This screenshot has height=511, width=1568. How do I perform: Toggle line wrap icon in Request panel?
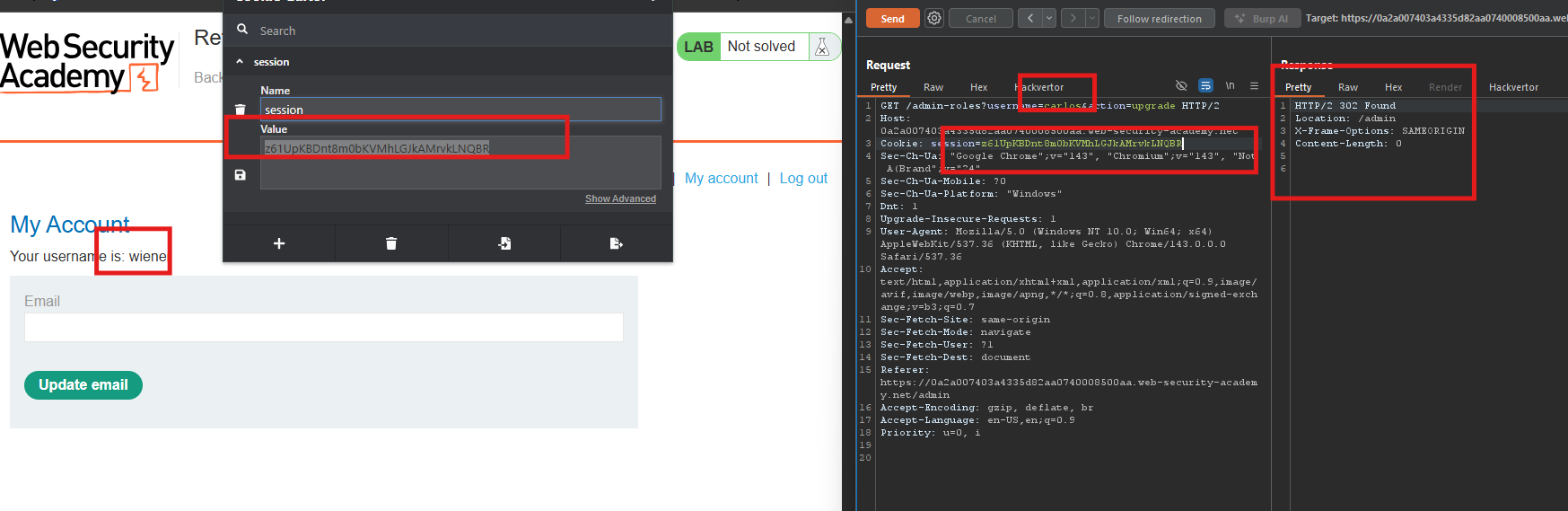point(1205,86)
